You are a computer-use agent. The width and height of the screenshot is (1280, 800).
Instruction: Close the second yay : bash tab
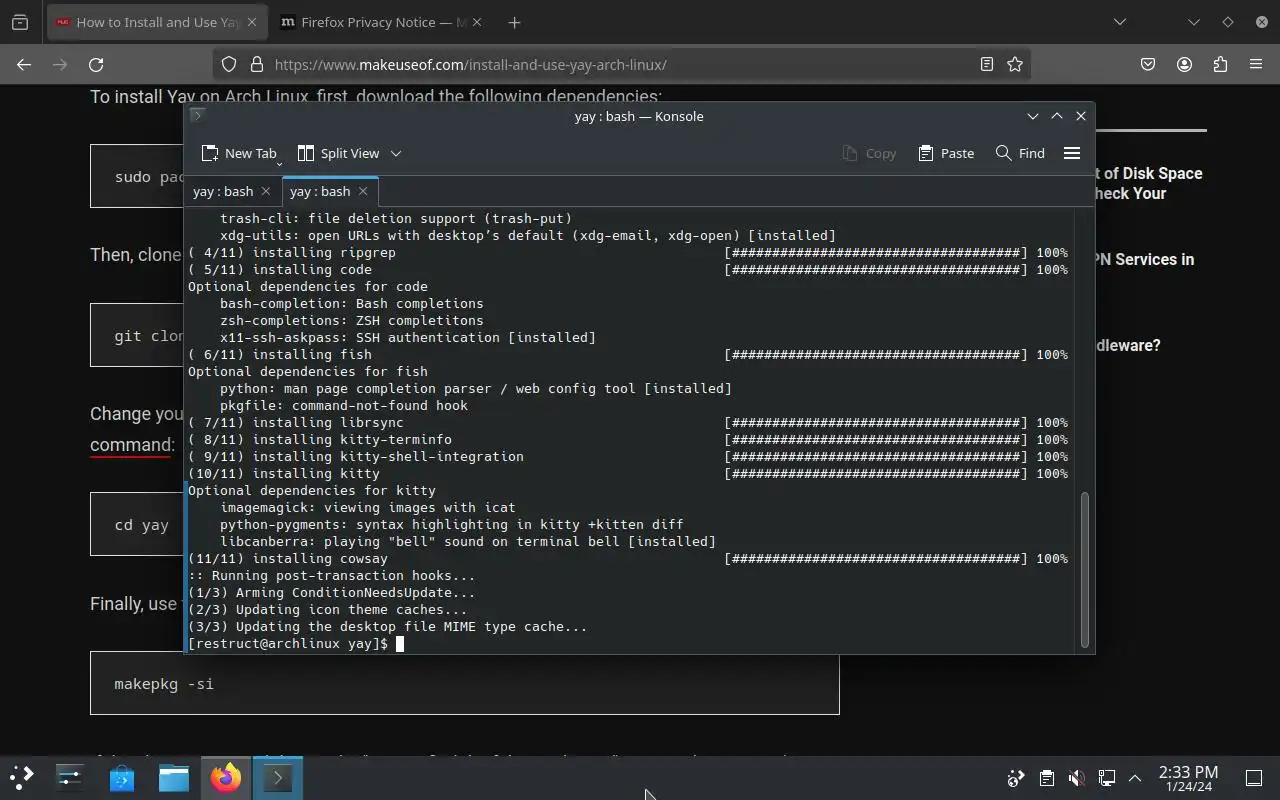click(363, 191)
